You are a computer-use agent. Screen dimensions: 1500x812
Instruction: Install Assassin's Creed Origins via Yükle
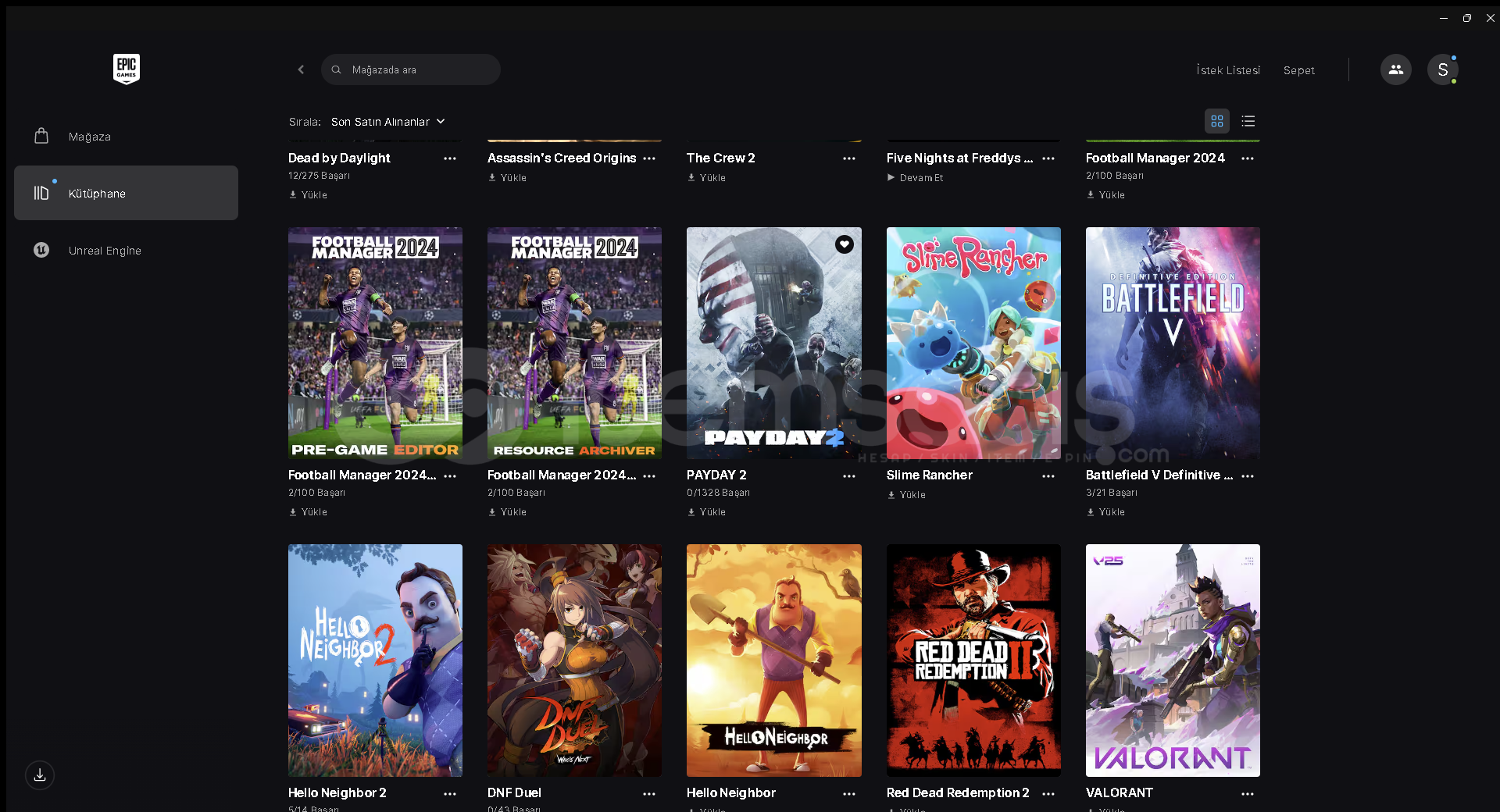[x=508, y=178]
